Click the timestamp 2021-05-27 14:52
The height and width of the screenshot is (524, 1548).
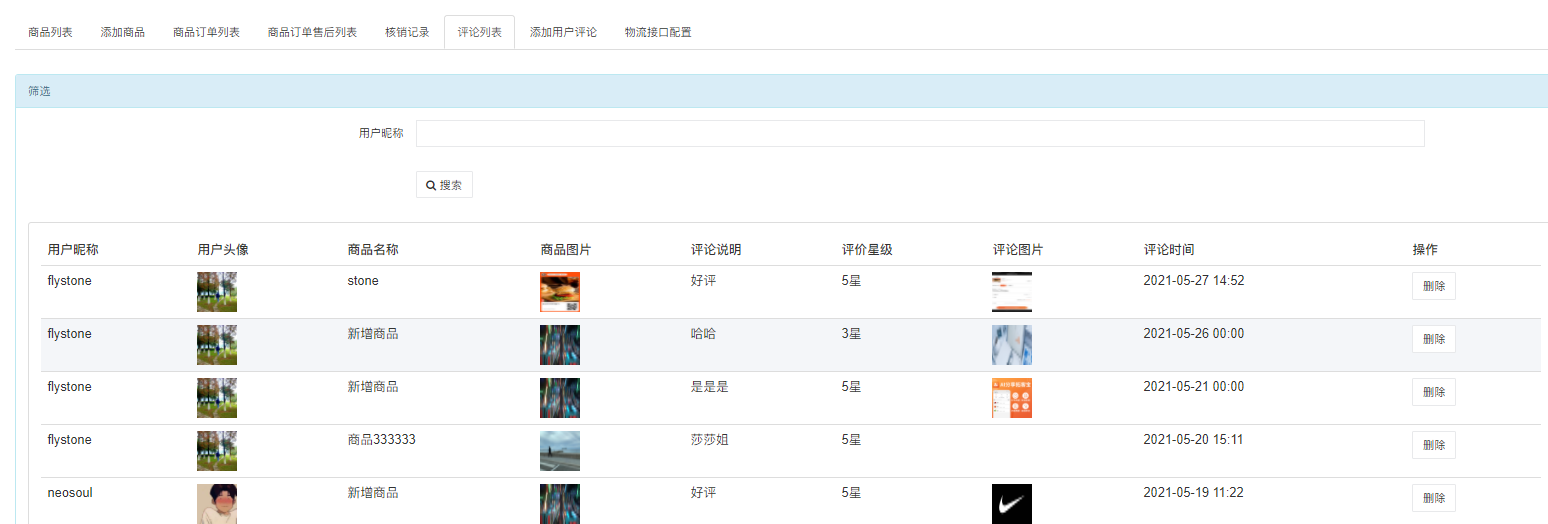point(1194,281)
